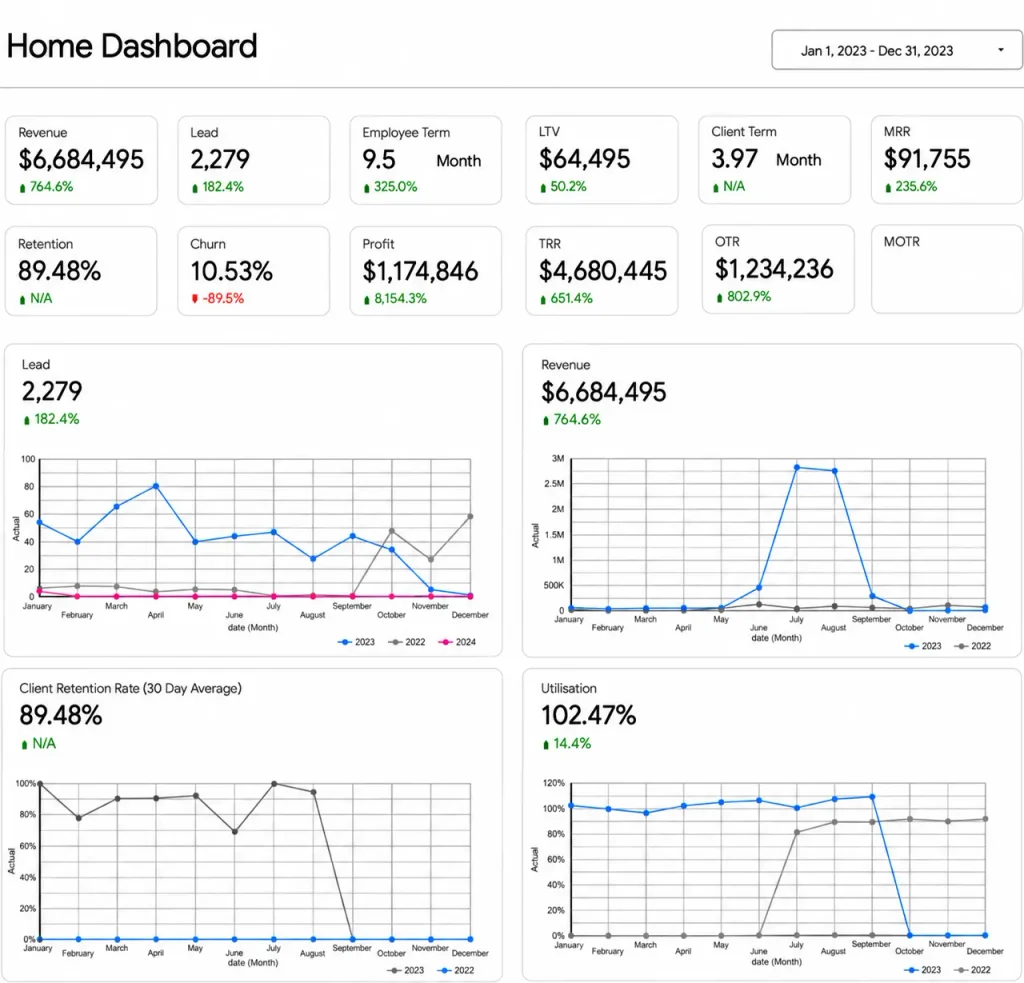Screen dimensions: 1024x983
Task: Click the date range dropdown arrow
Action: (1000, 50)
